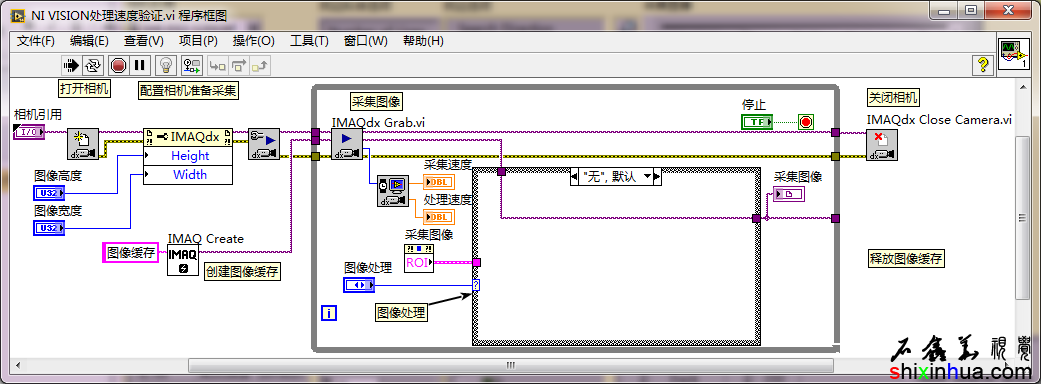Select the IMAQ Create node
This screenshot has height=384, width=1041.
(x=183, y=260)
